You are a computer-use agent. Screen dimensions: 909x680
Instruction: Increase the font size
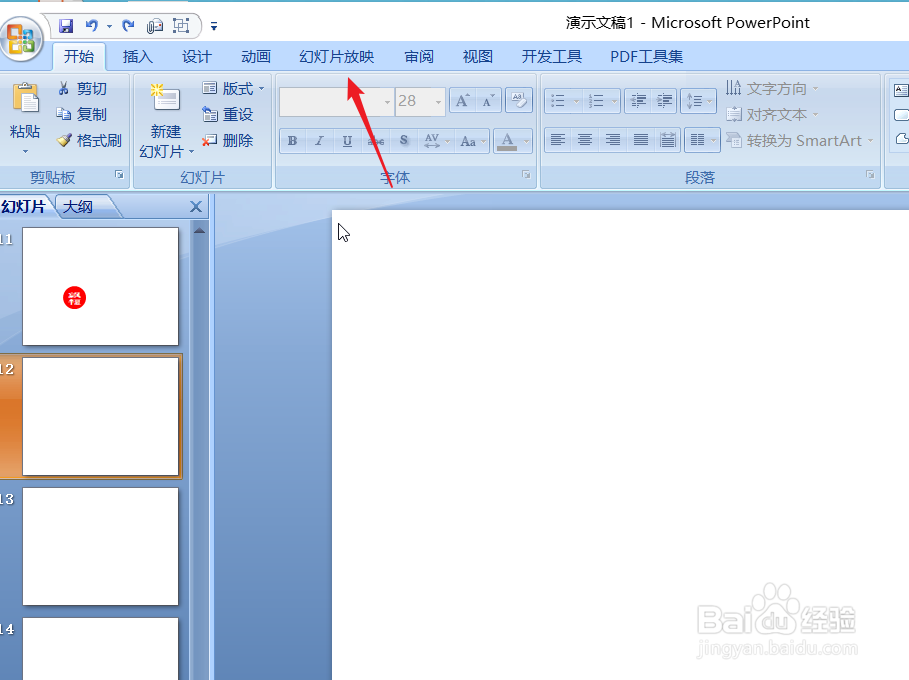[x=462, y=101]
